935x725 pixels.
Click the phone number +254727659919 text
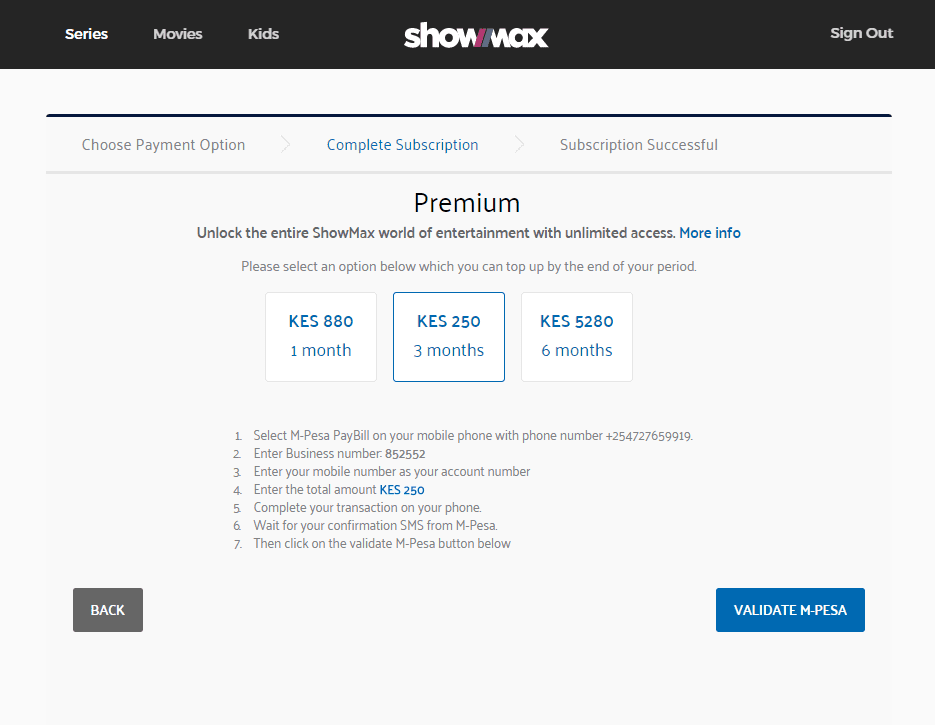pos(649,436)
